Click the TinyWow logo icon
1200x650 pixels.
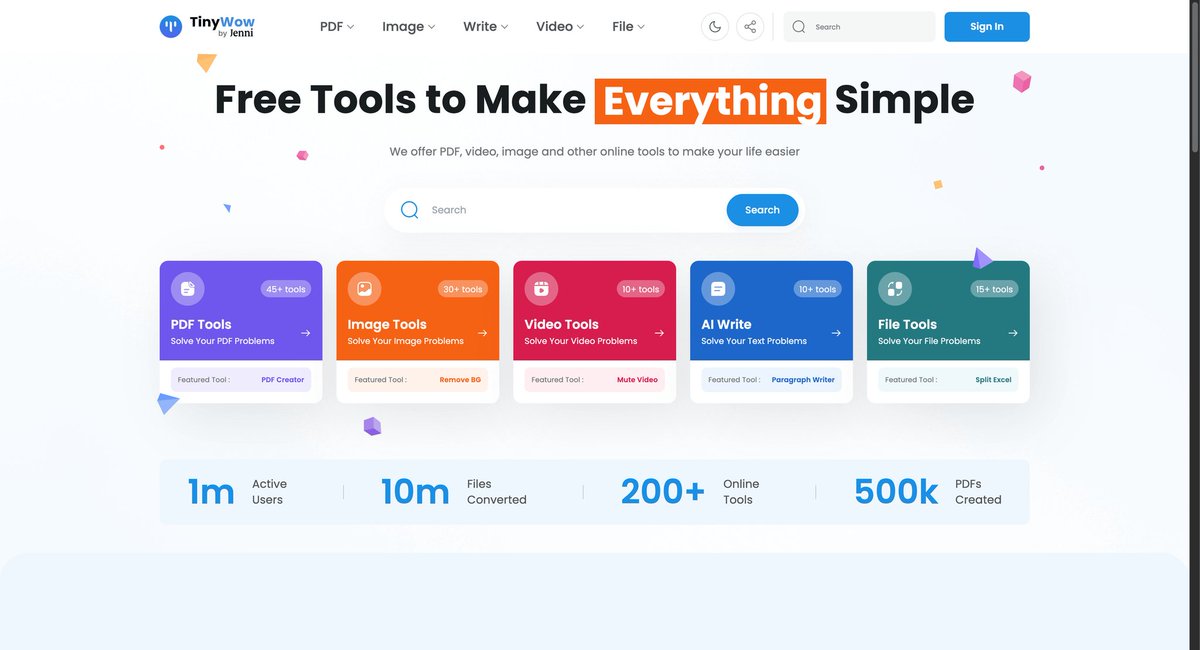(171, 27)
